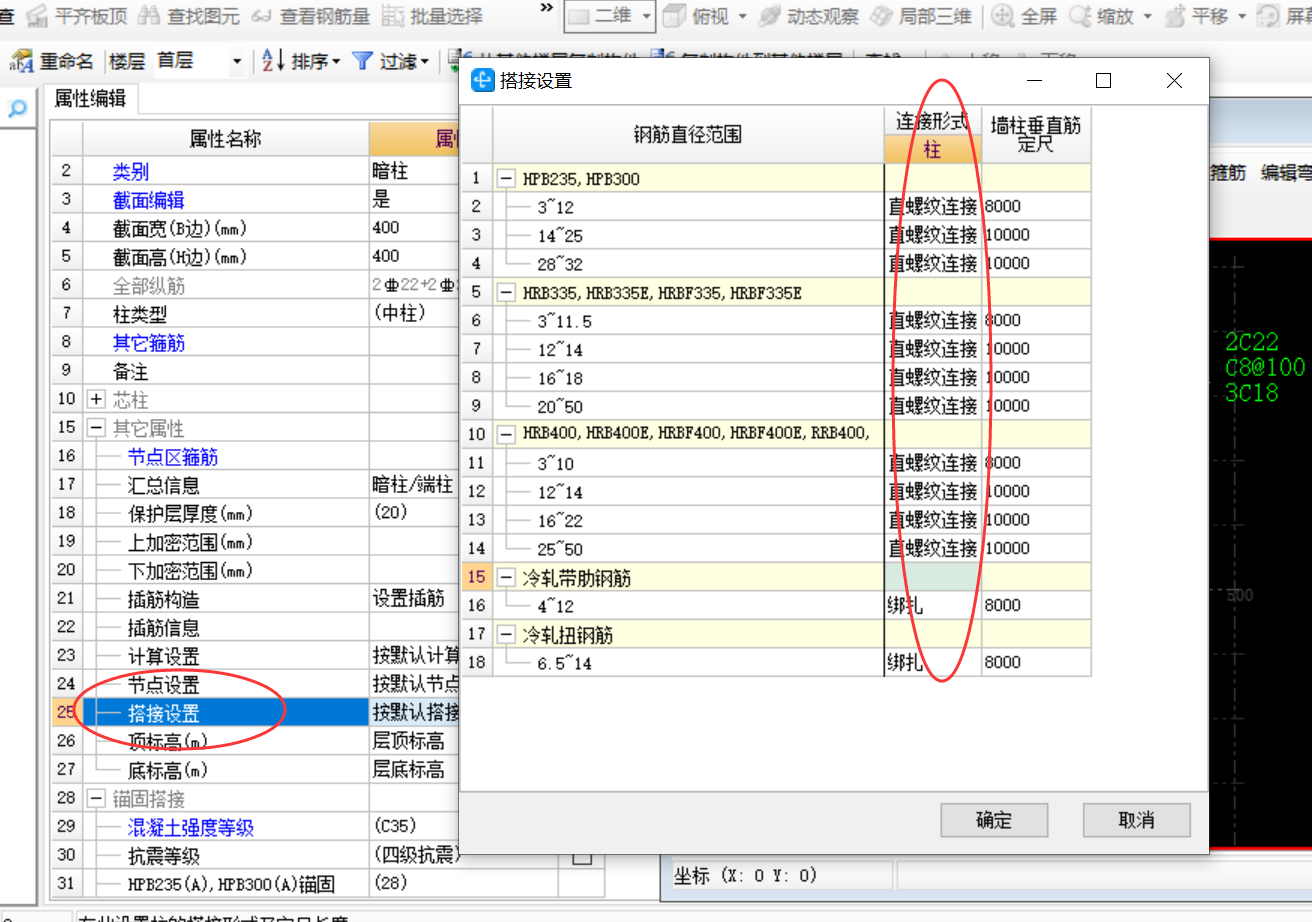The width and height of the screenshot is (1312, 922).
Task: Click the 10000 length cell for 25~50 row
Action: [1036, 548]
